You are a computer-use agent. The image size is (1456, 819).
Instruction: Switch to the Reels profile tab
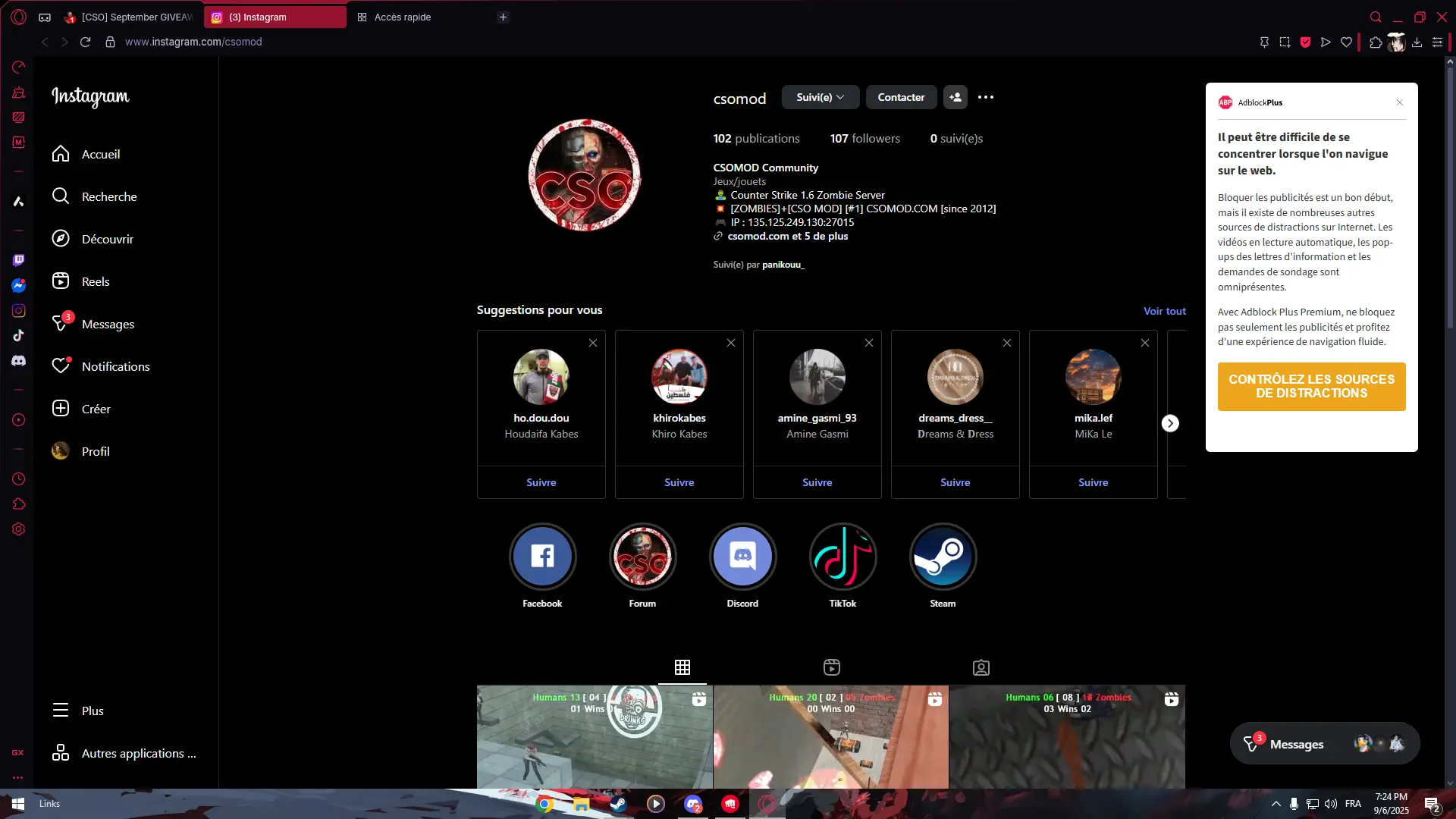[x=831, y=667]
